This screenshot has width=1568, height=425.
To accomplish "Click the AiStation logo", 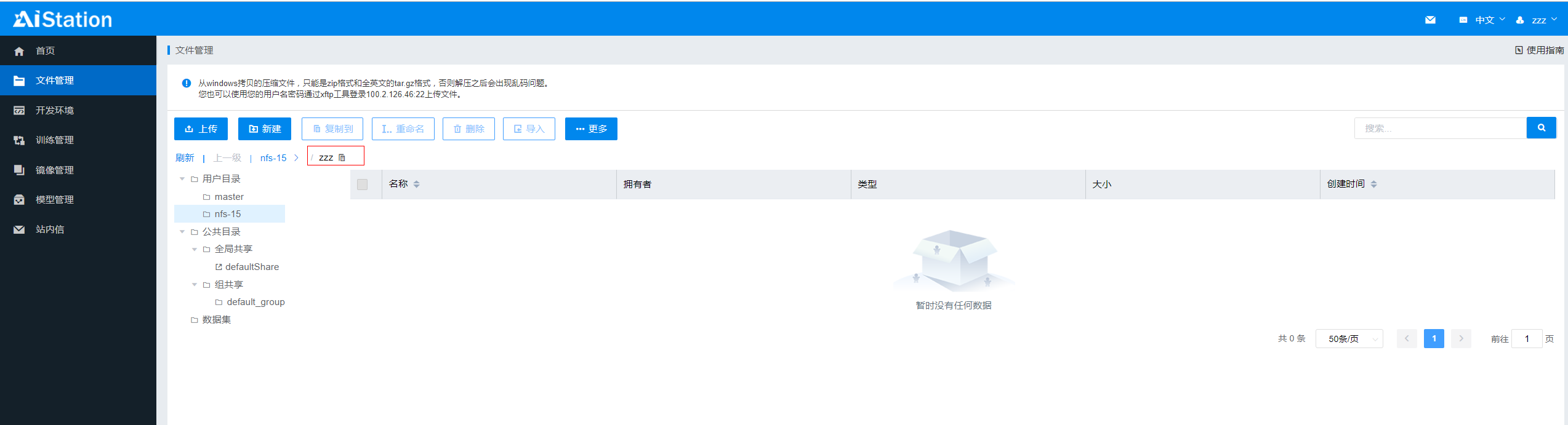I will 63,20.
